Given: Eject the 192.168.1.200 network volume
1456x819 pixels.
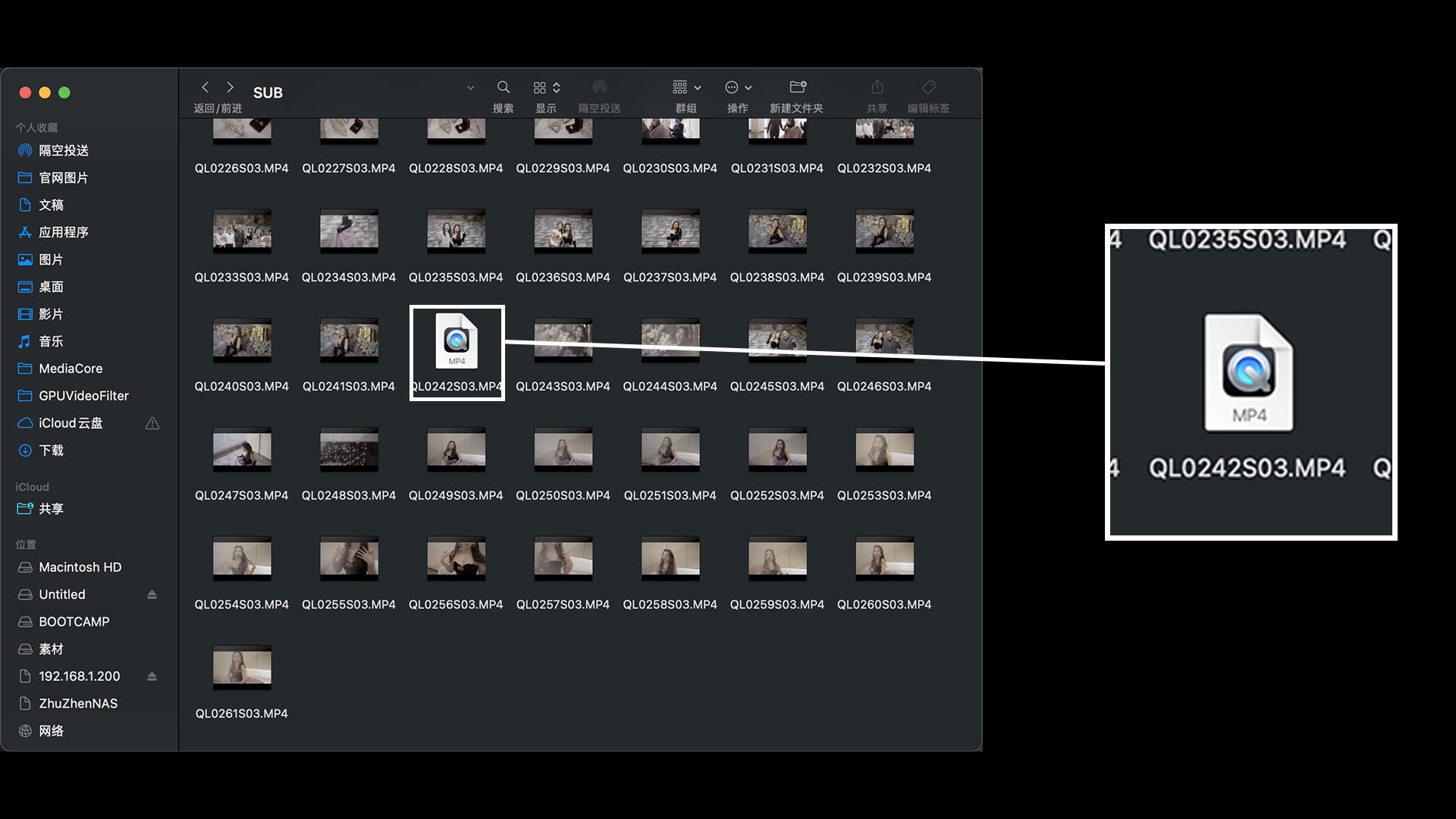Looking at the screenshot, I should tap(152, 676).
